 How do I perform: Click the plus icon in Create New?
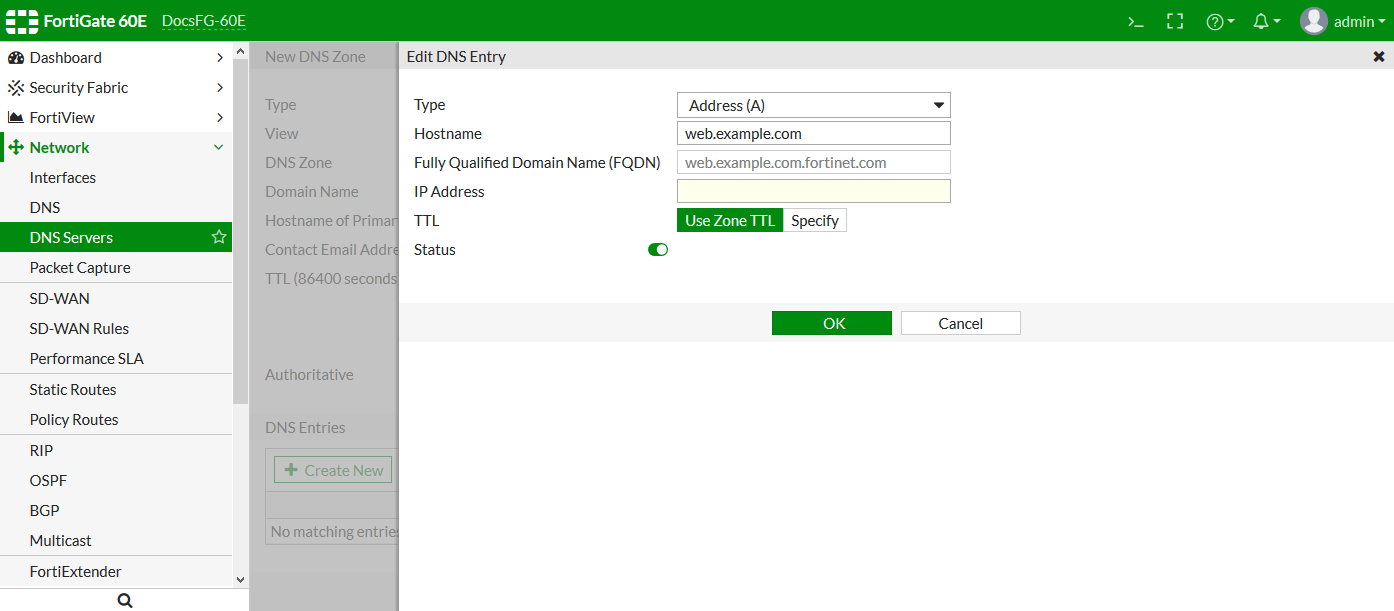(x=291, y=470)
